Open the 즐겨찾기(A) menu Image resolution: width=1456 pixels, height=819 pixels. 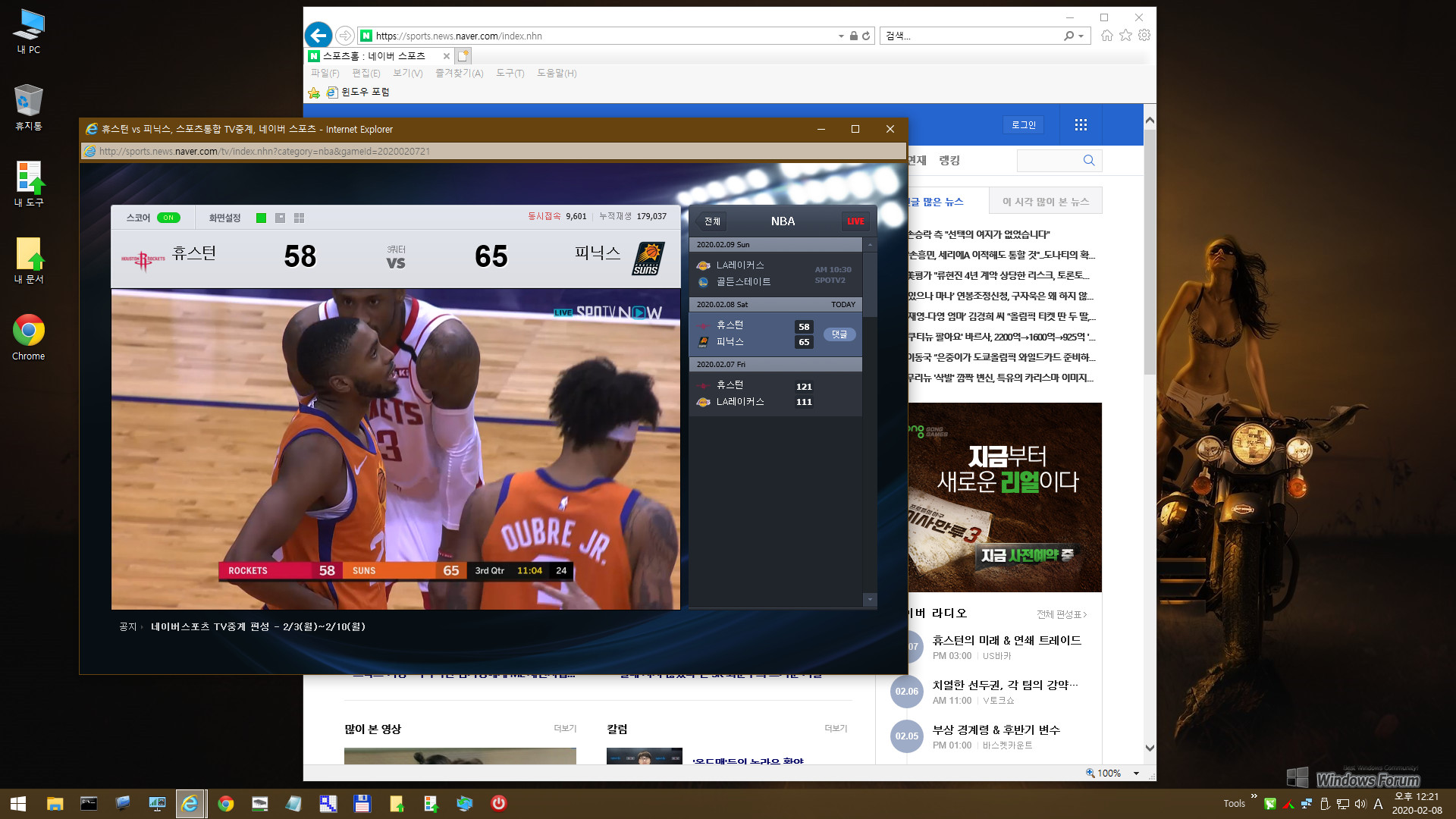click(459, 73)
